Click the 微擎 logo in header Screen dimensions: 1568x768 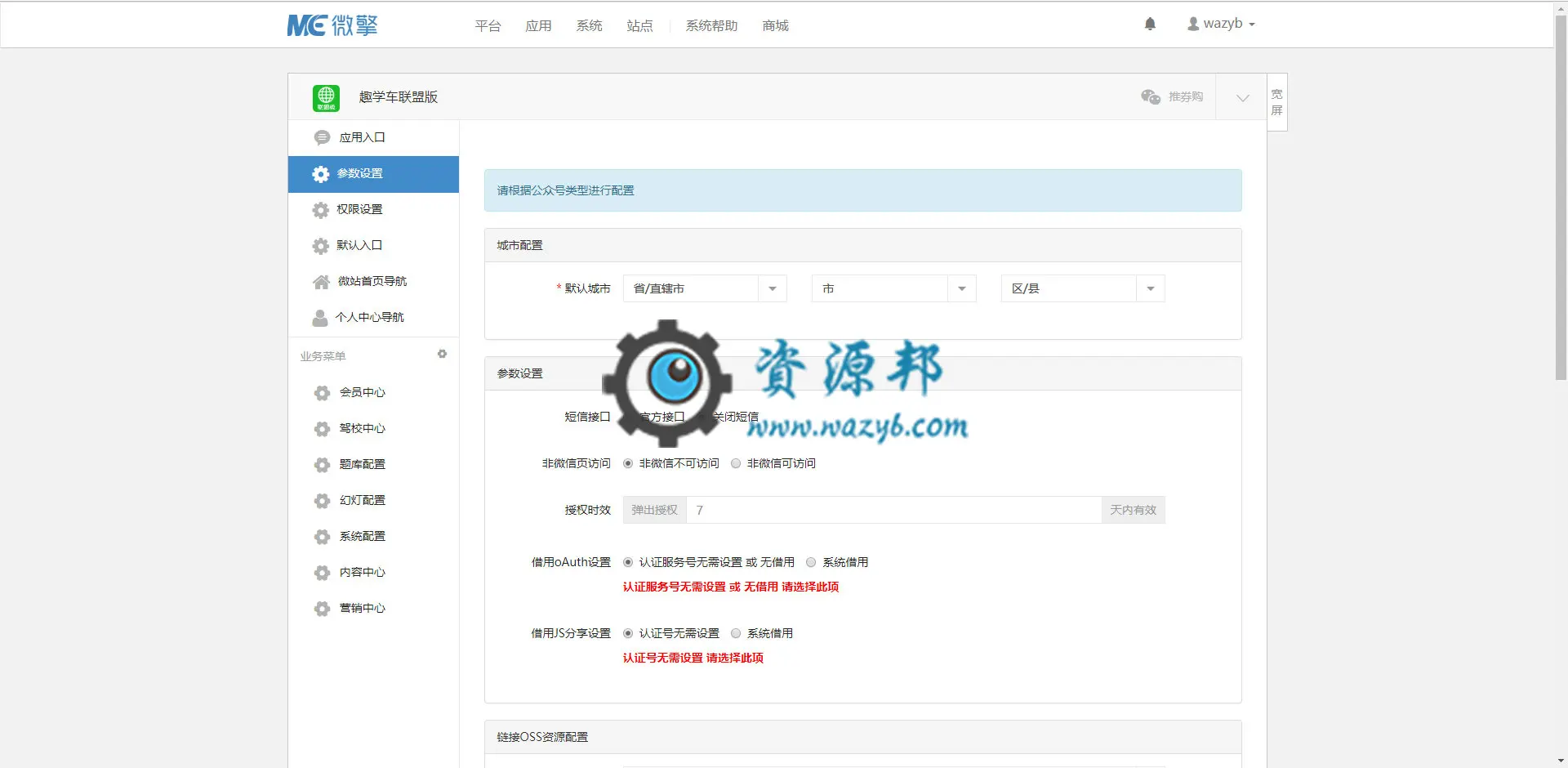(x=332, y=25)
